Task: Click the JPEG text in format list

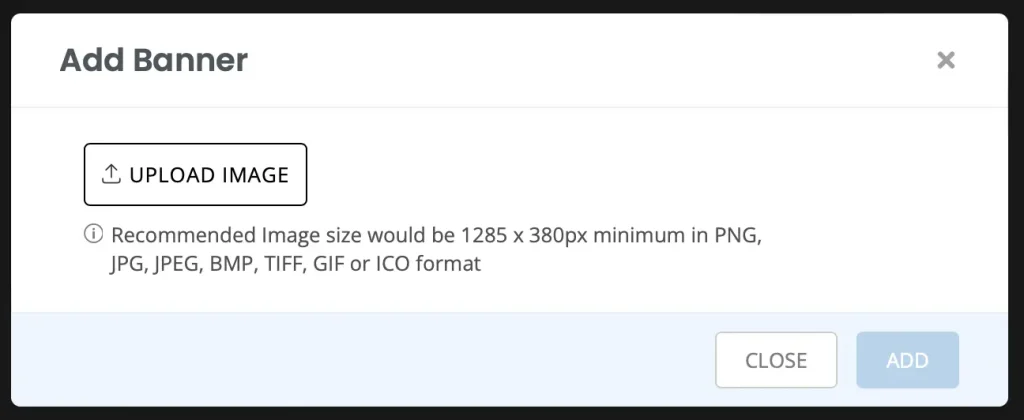Action: [176, 265]
